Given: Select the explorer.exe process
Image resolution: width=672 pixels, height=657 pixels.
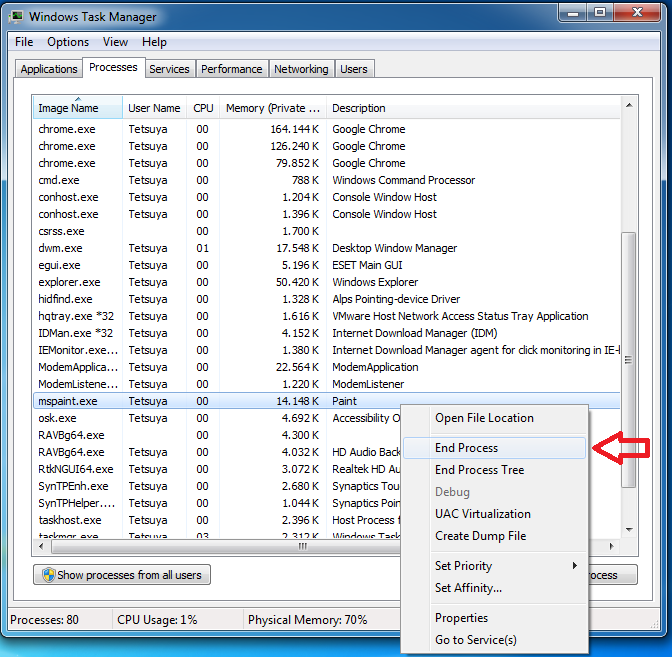Looking at the screenshot, I should (x=327, y=282).
